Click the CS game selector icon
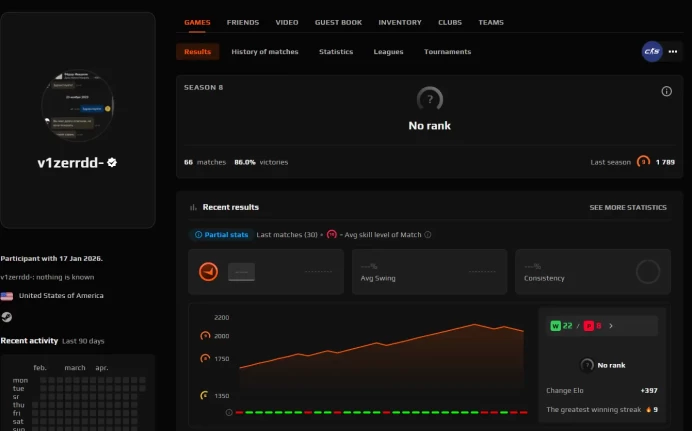 pyautogui.click(x=652, y=52)
